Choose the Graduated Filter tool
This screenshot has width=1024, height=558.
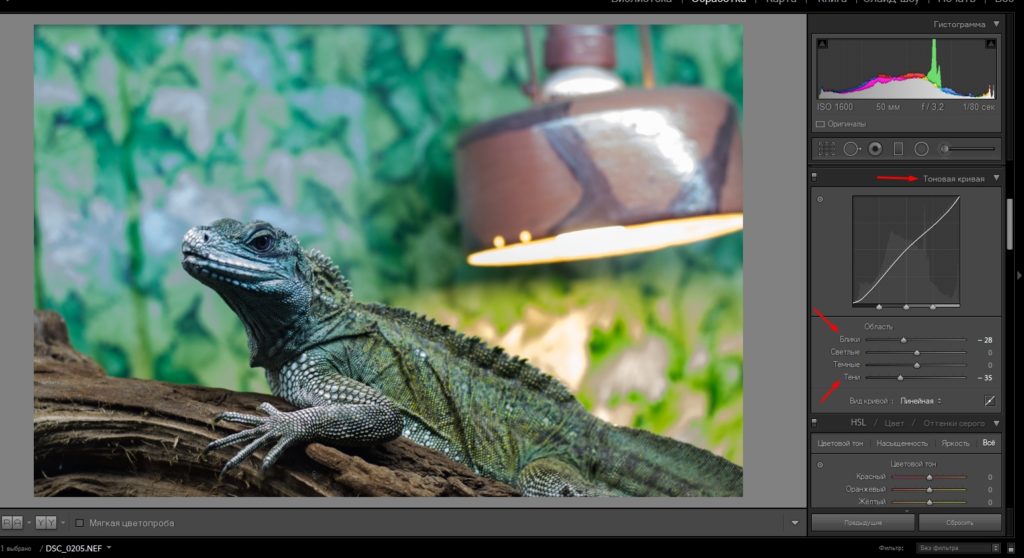[898, 149]
